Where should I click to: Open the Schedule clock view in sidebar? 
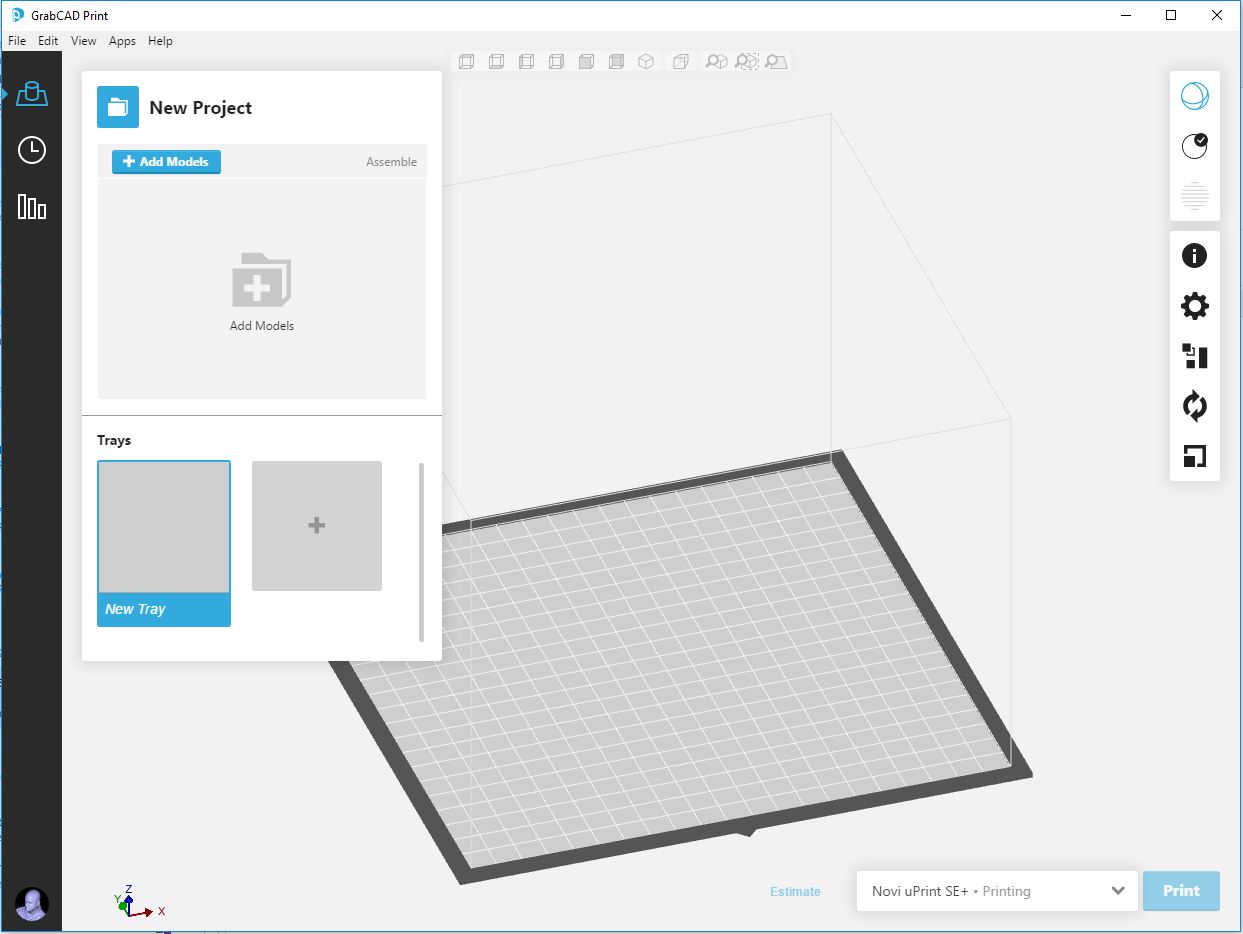[32, 150]
